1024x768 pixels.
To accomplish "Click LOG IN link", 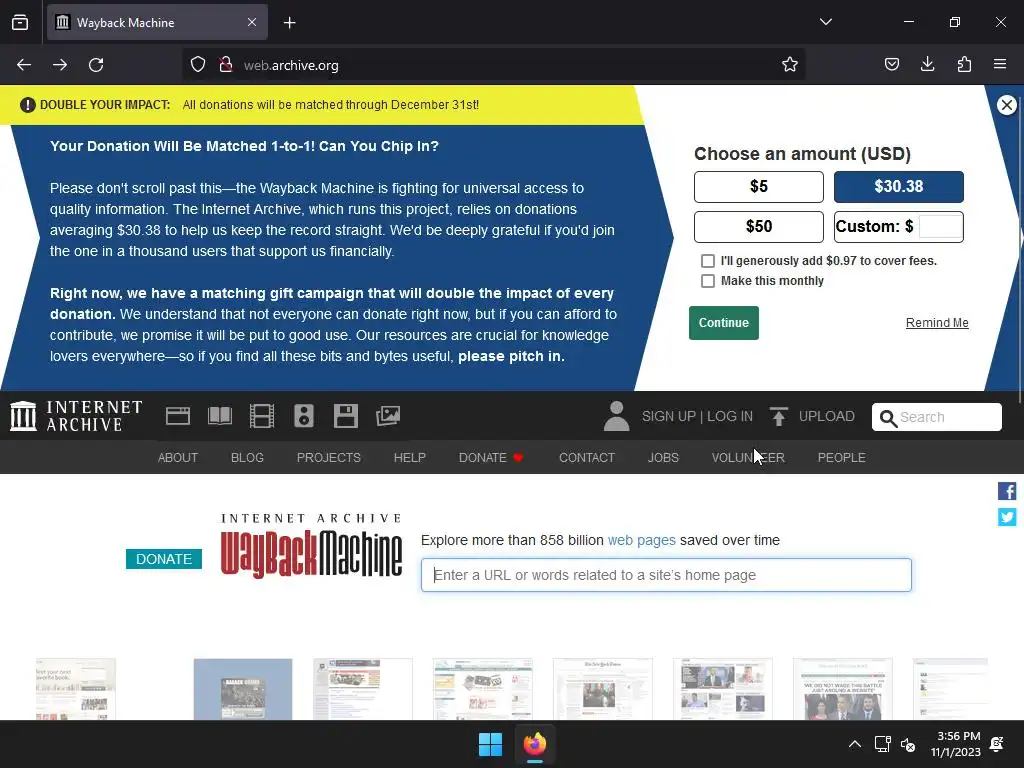I will pos(729,416).
